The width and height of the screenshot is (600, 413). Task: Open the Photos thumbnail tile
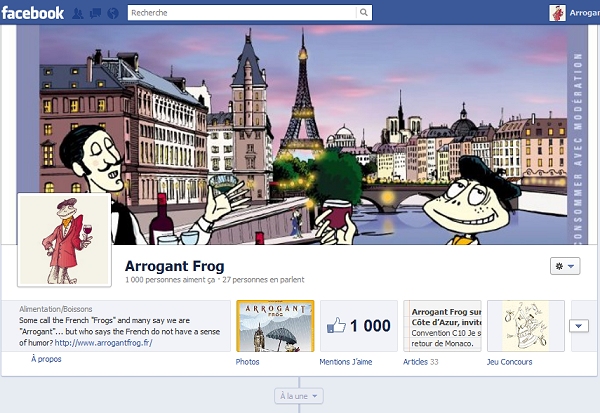[x=275, y=326]
